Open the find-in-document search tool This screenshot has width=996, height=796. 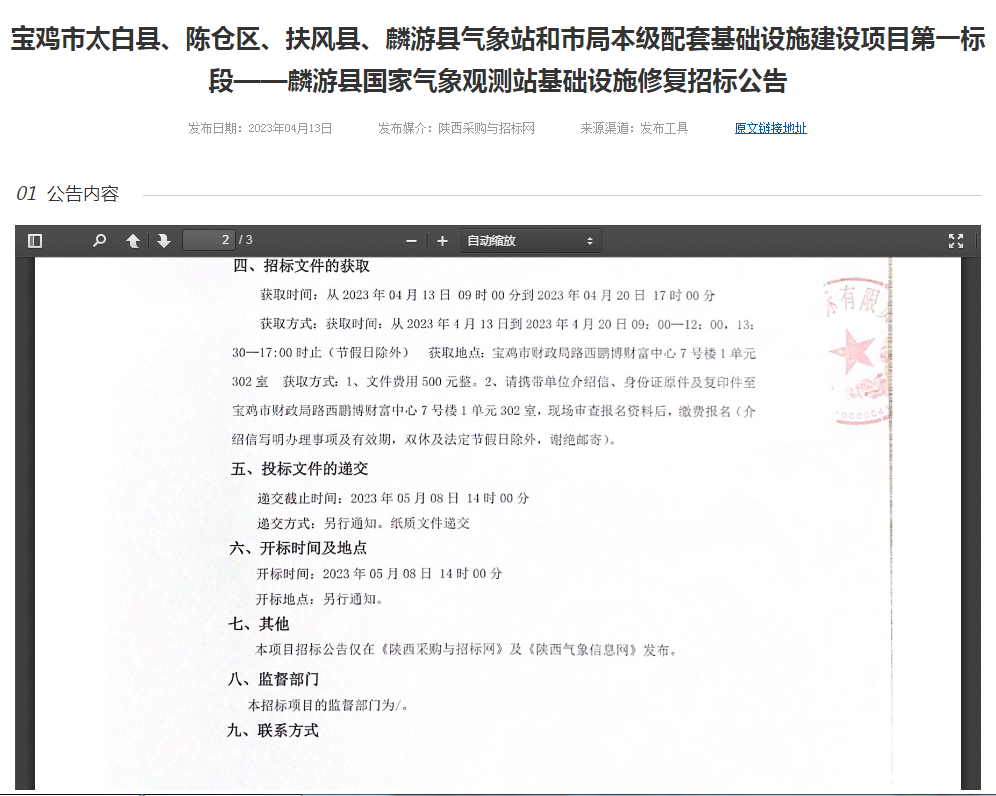pyautogui.click(x=99, y=241)
